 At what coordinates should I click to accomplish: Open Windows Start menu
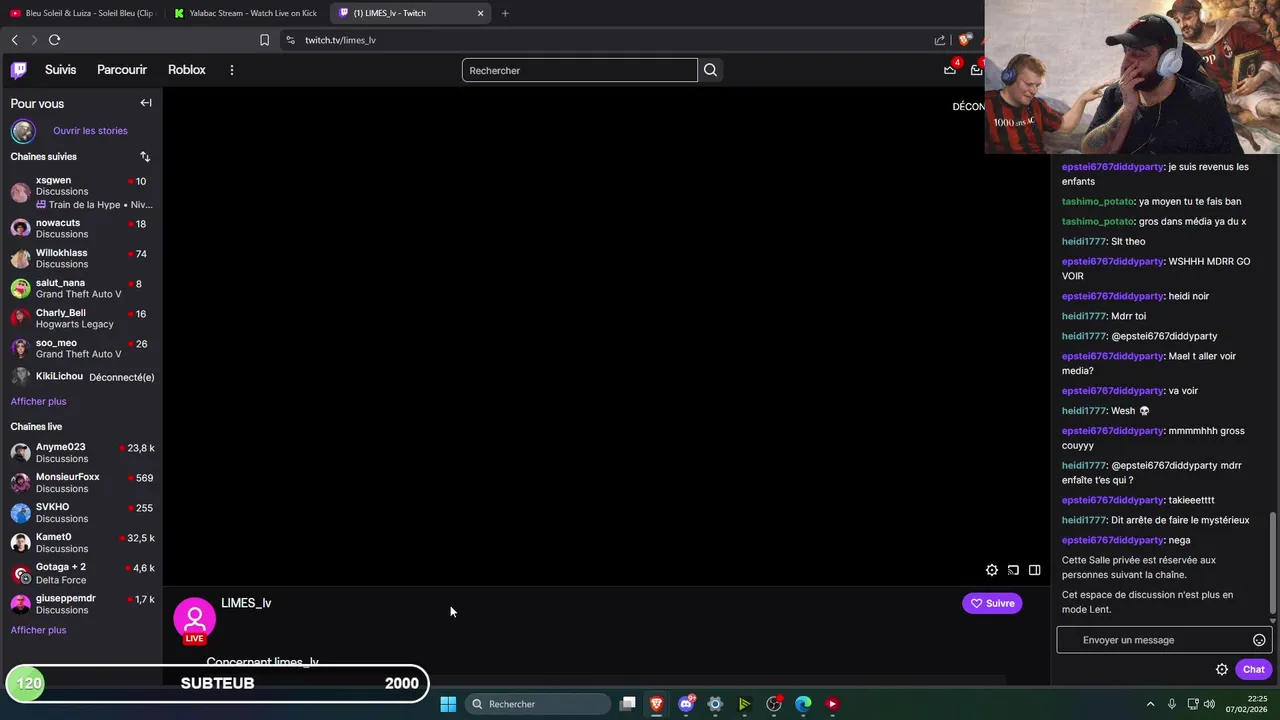pos(448,704)
